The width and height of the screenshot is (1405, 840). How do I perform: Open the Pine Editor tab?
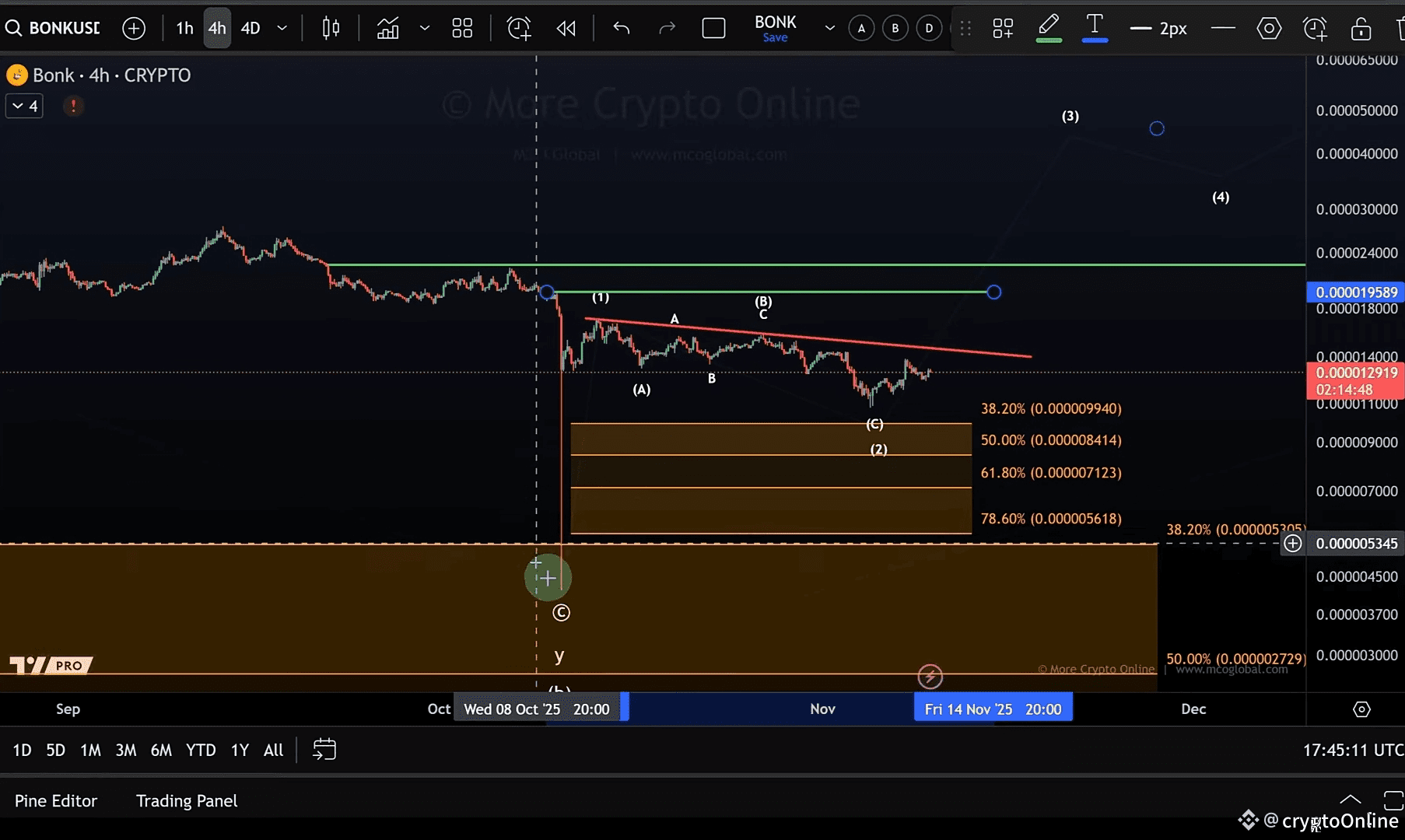(x=56, y=800)
